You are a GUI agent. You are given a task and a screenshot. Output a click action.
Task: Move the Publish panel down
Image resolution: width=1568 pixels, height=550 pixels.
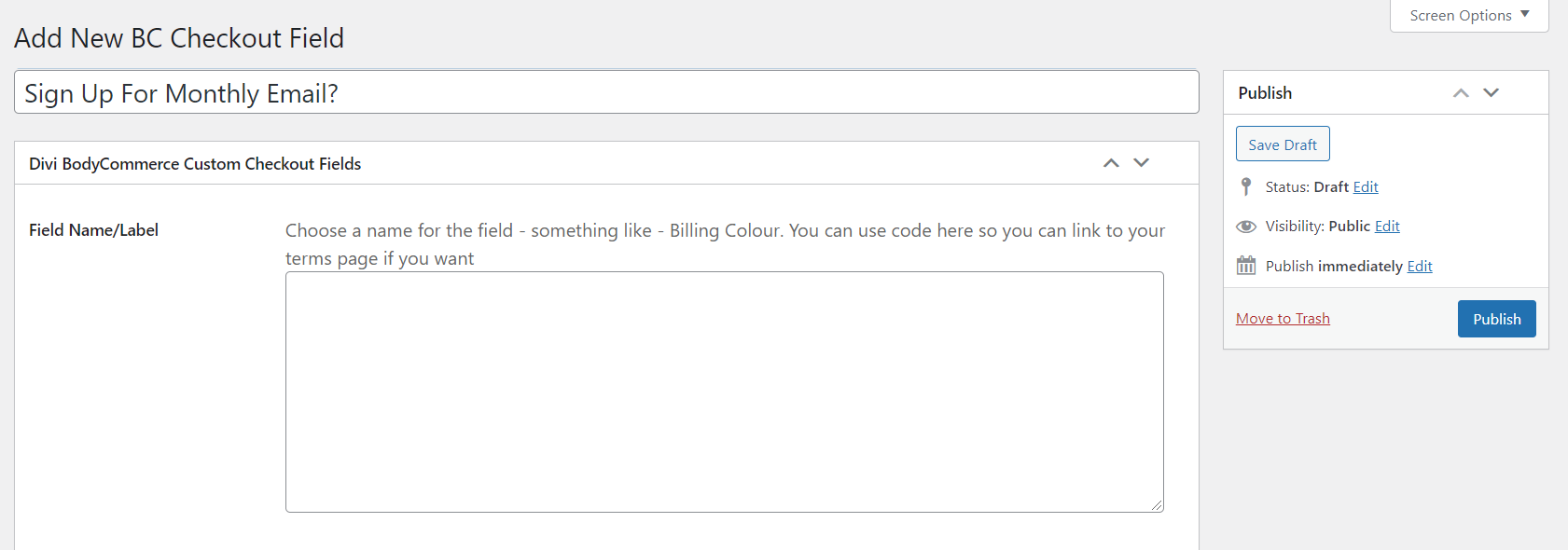click(1492, 93)
